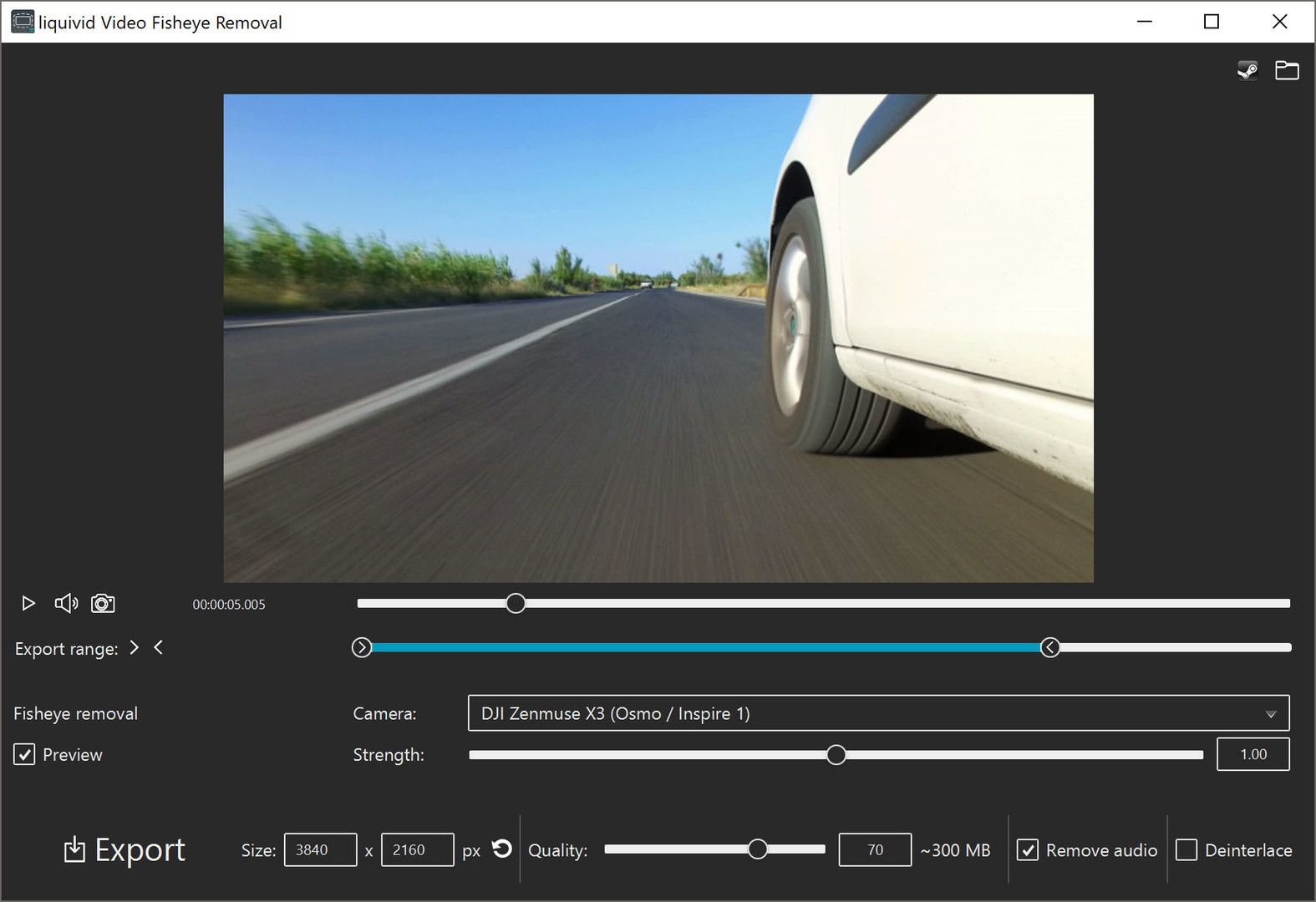1316x902 pixels.
Task: Focus the Quality value field 70
Action: point(875,849)
